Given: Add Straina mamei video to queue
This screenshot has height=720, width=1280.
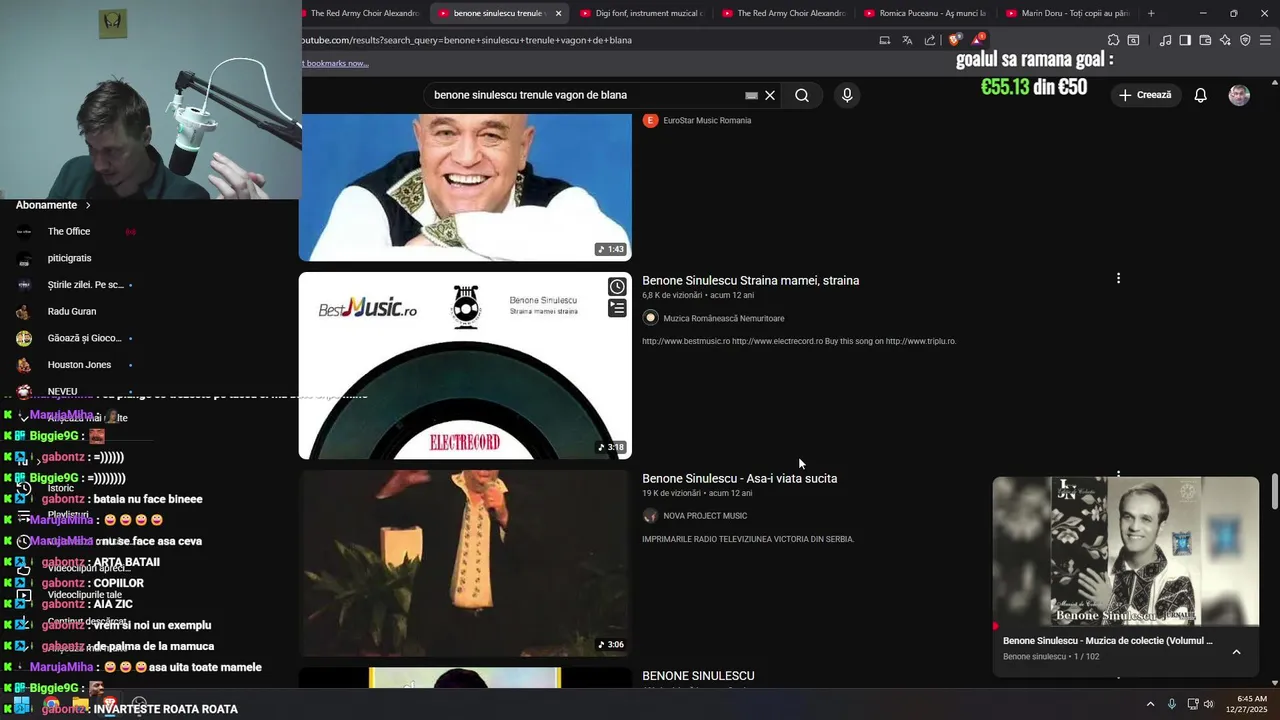Looking at the screenshot, I should (x=617, y=309).
